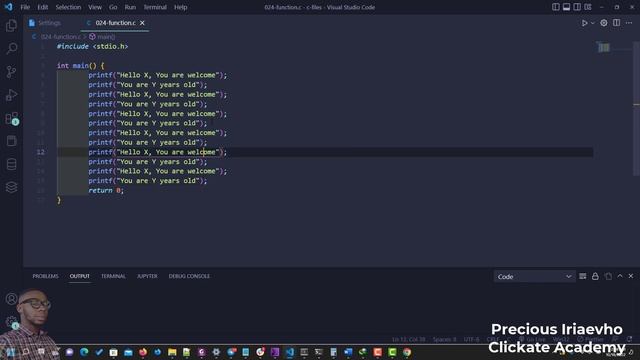Open the Help menu
This screenshot has width=640, height=360.
180,7
